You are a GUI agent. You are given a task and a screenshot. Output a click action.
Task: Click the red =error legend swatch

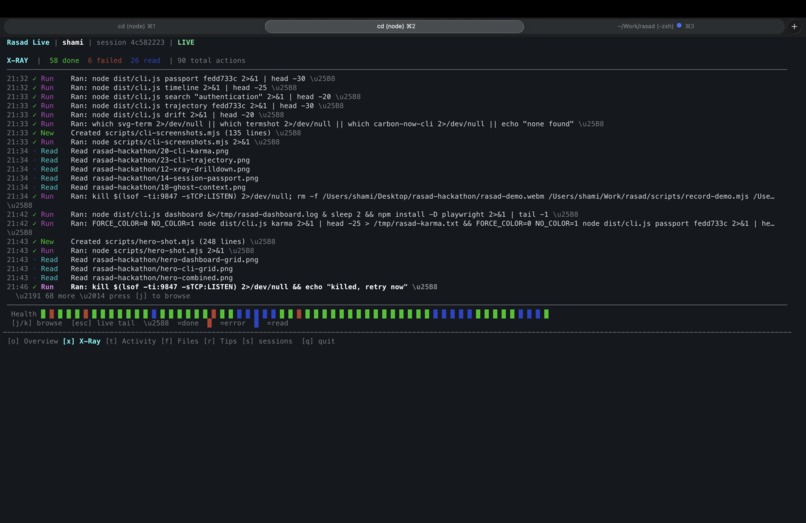click(209, 323)
